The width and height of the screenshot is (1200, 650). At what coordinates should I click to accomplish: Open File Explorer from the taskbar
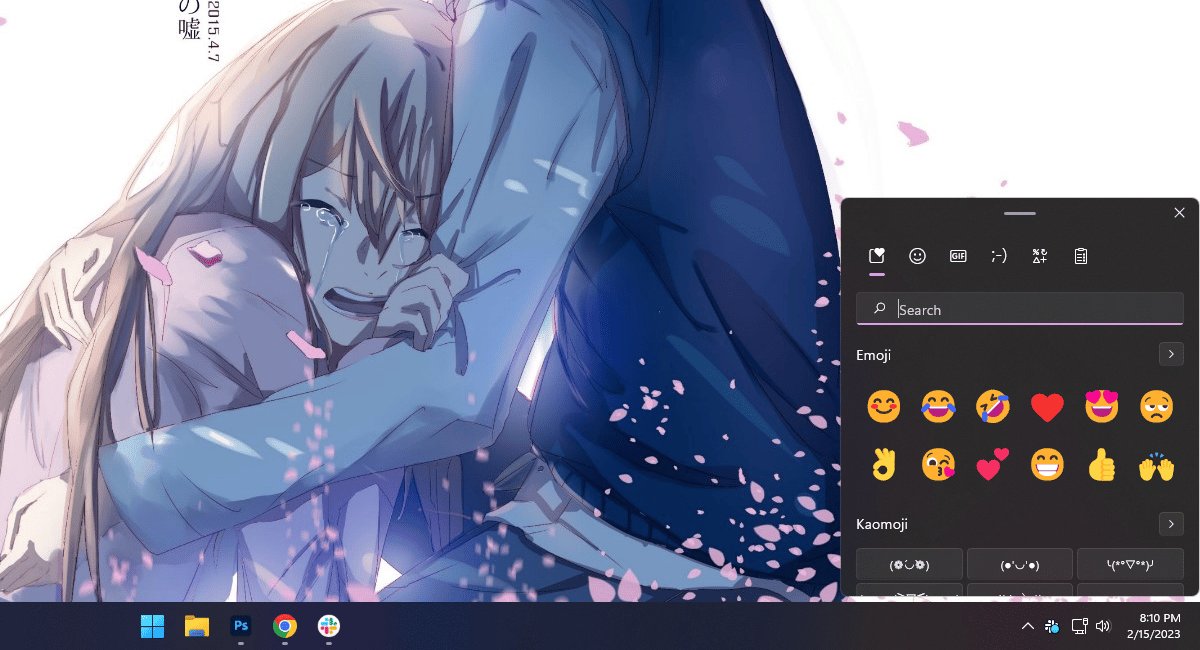[x=197, y=626]
